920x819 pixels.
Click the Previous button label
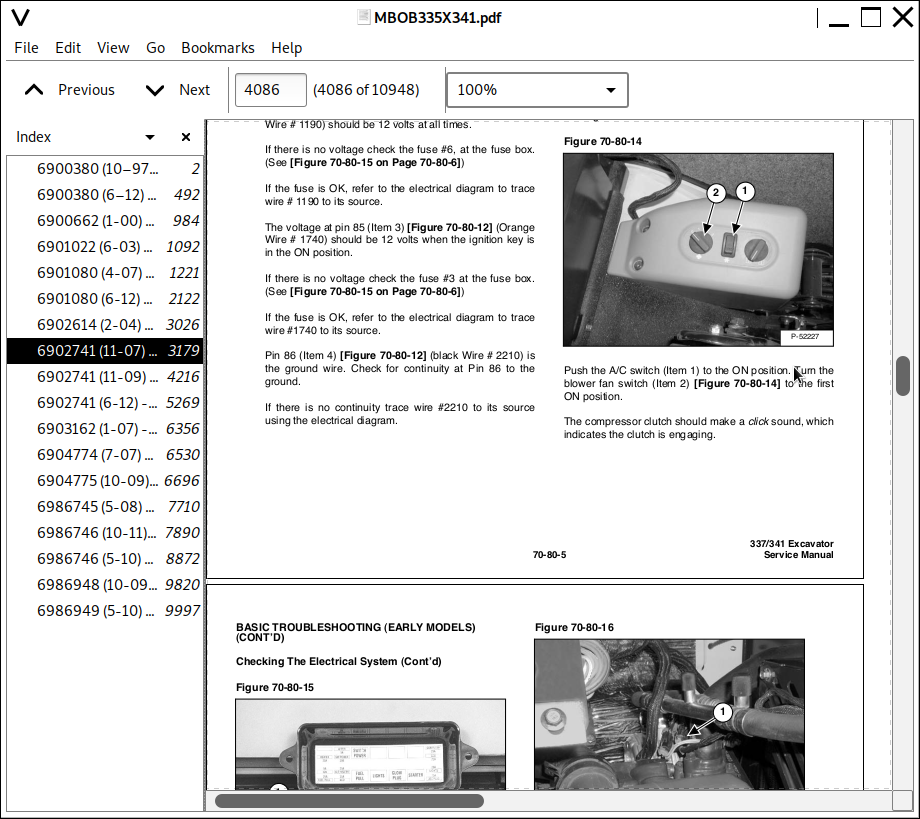pos(86,90)
